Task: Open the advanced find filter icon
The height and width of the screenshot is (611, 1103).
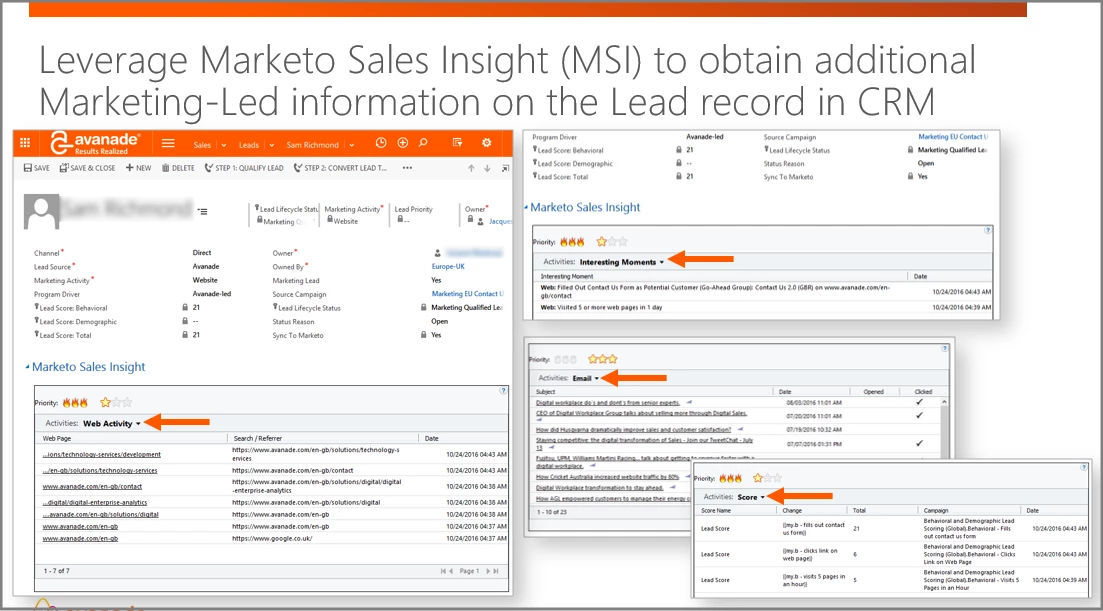Action: 457,143
